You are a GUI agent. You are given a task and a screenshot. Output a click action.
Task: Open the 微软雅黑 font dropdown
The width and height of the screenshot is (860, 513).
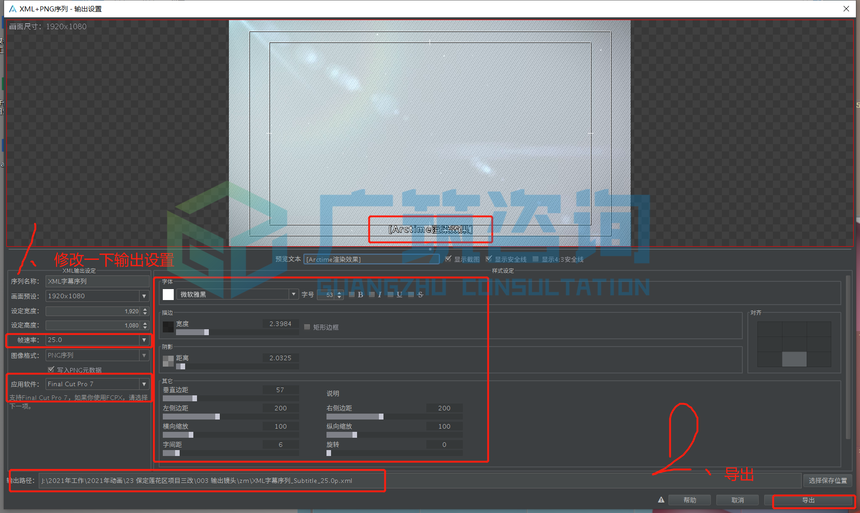[237, 295]
